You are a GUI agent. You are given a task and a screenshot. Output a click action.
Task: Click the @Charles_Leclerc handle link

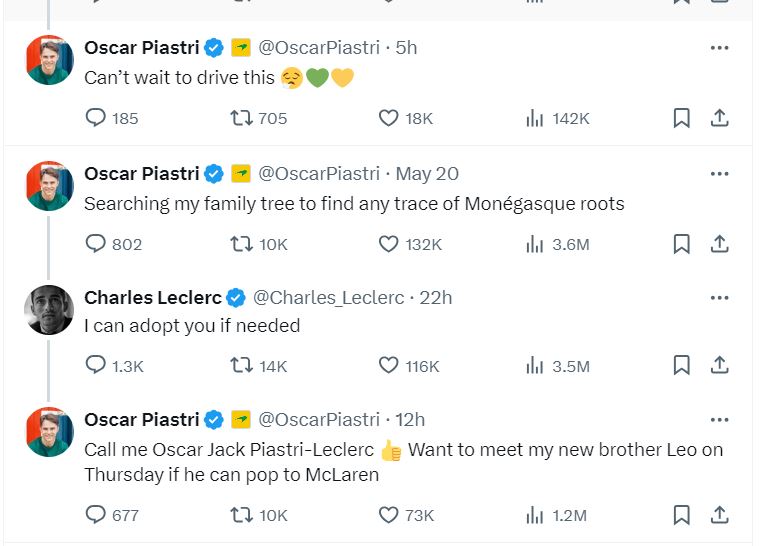click(x=328, y=298)
